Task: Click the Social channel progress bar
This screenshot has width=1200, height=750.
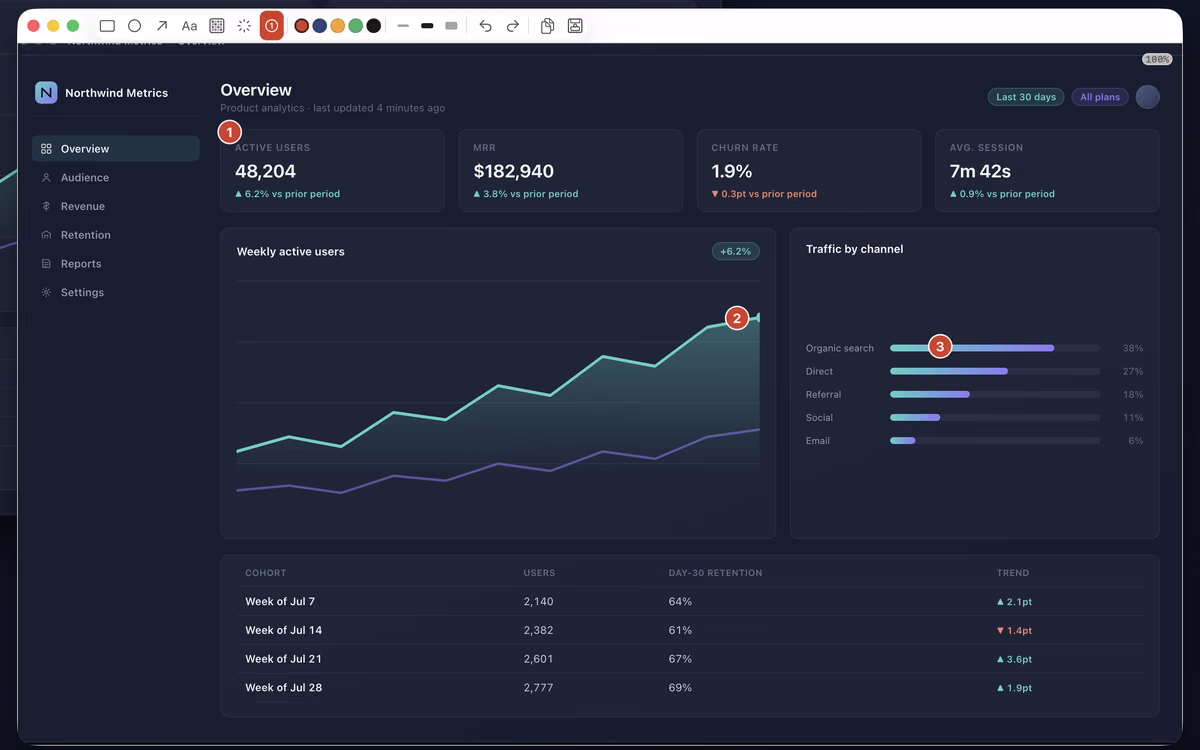Action: pos(995,417)
